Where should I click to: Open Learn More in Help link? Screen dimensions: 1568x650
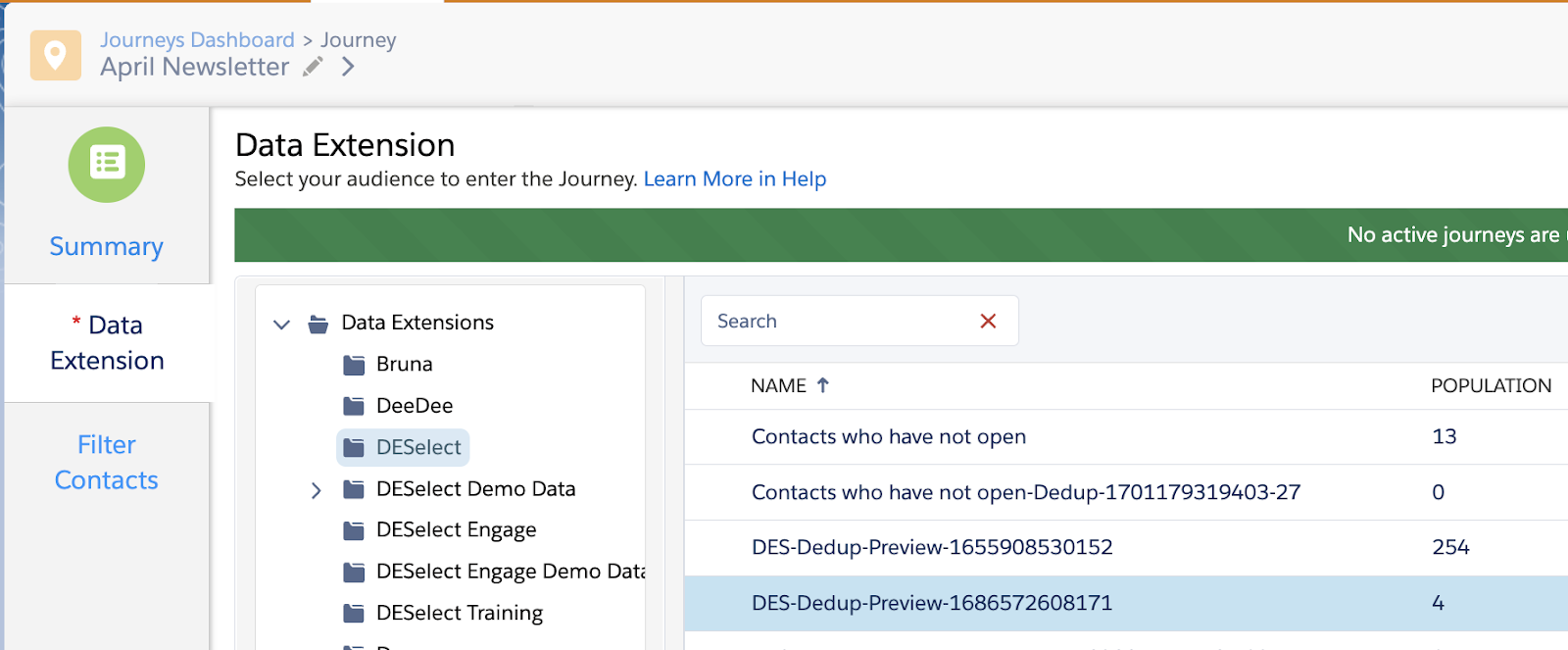click(x=735, y=178)
